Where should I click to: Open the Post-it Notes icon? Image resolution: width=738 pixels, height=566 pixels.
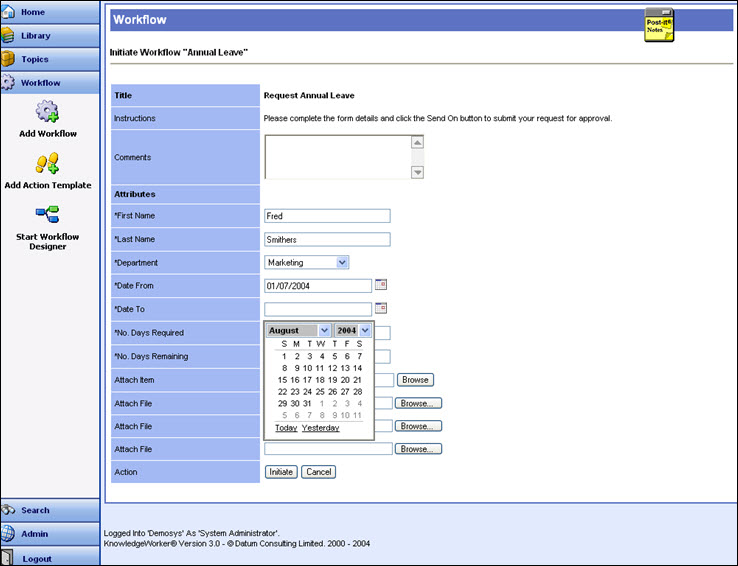[659, 25]
